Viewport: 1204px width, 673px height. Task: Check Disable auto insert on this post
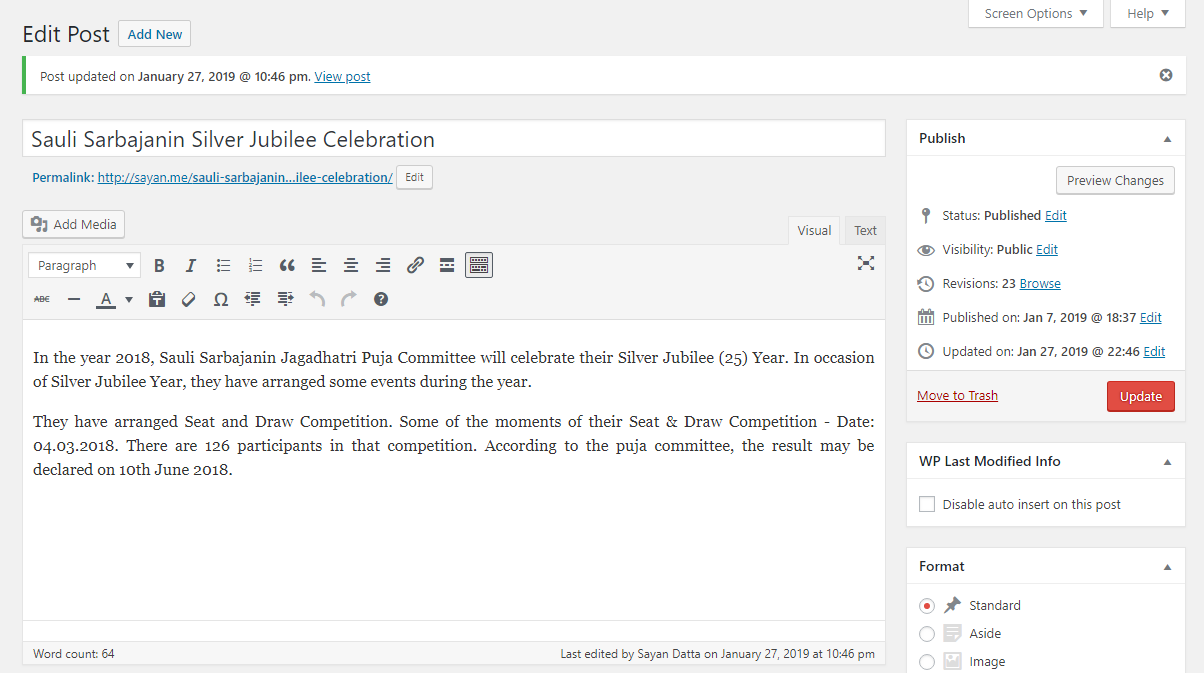[x=927, y=504]
